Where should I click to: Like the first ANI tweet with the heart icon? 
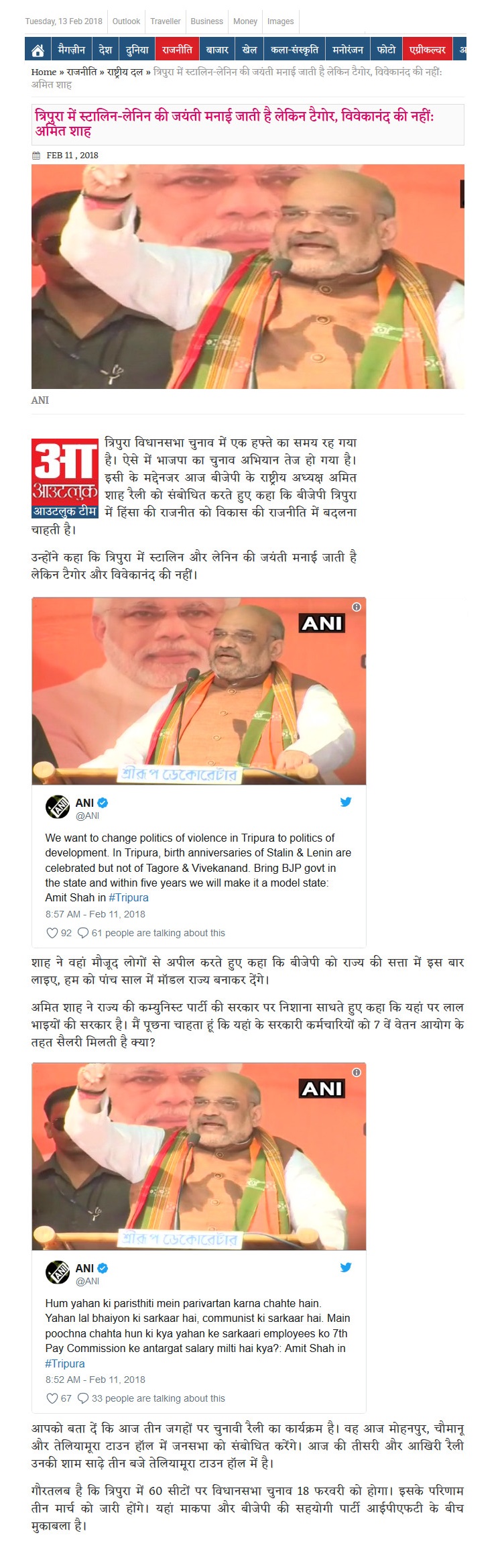[52, 932]
